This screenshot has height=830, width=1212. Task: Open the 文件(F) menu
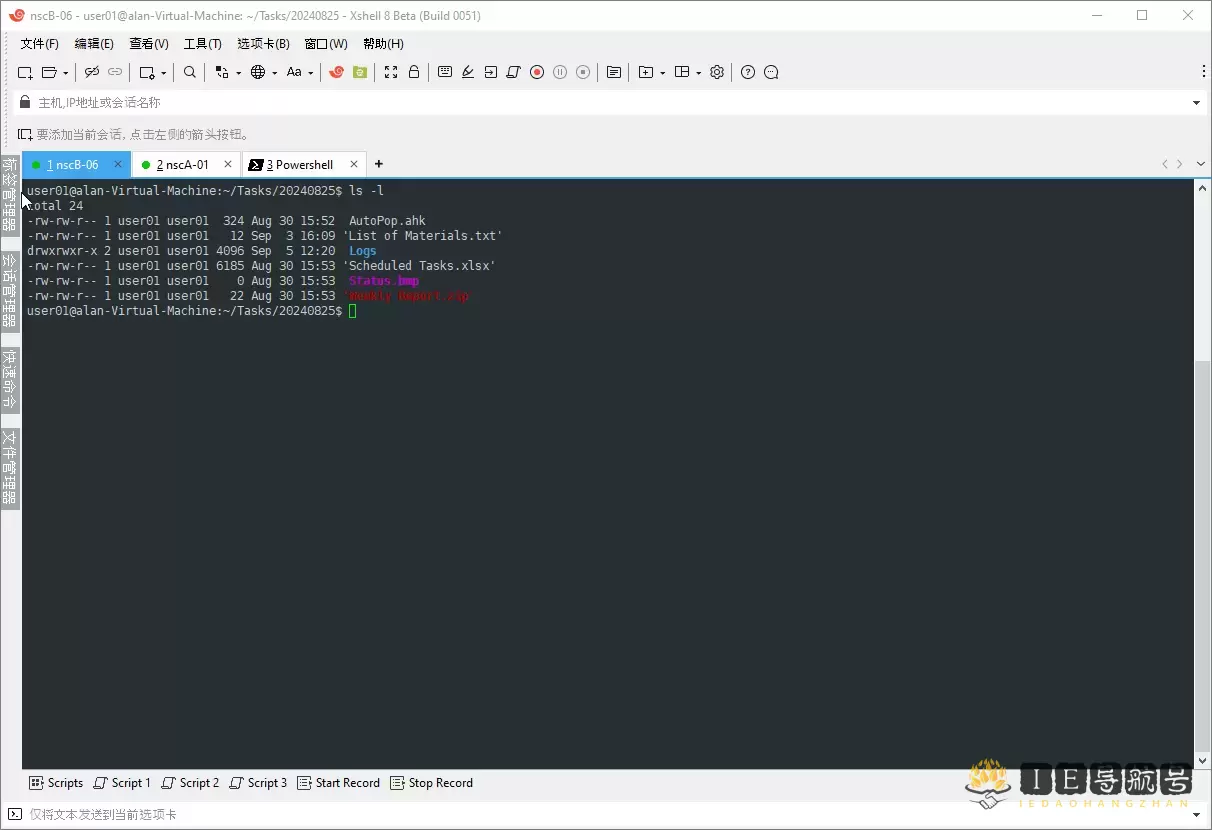pyautogui.click(x=39, y=44)
